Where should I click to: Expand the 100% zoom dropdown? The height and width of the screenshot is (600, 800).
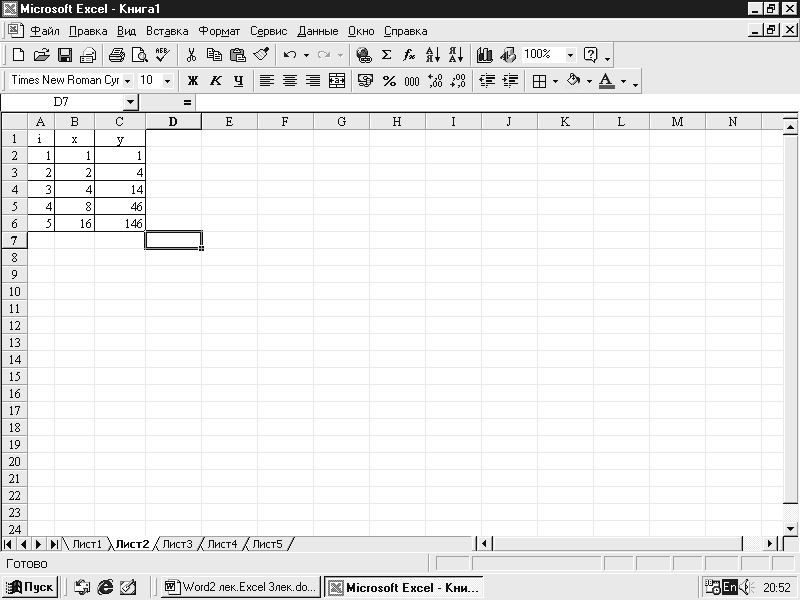pos(571,55)
